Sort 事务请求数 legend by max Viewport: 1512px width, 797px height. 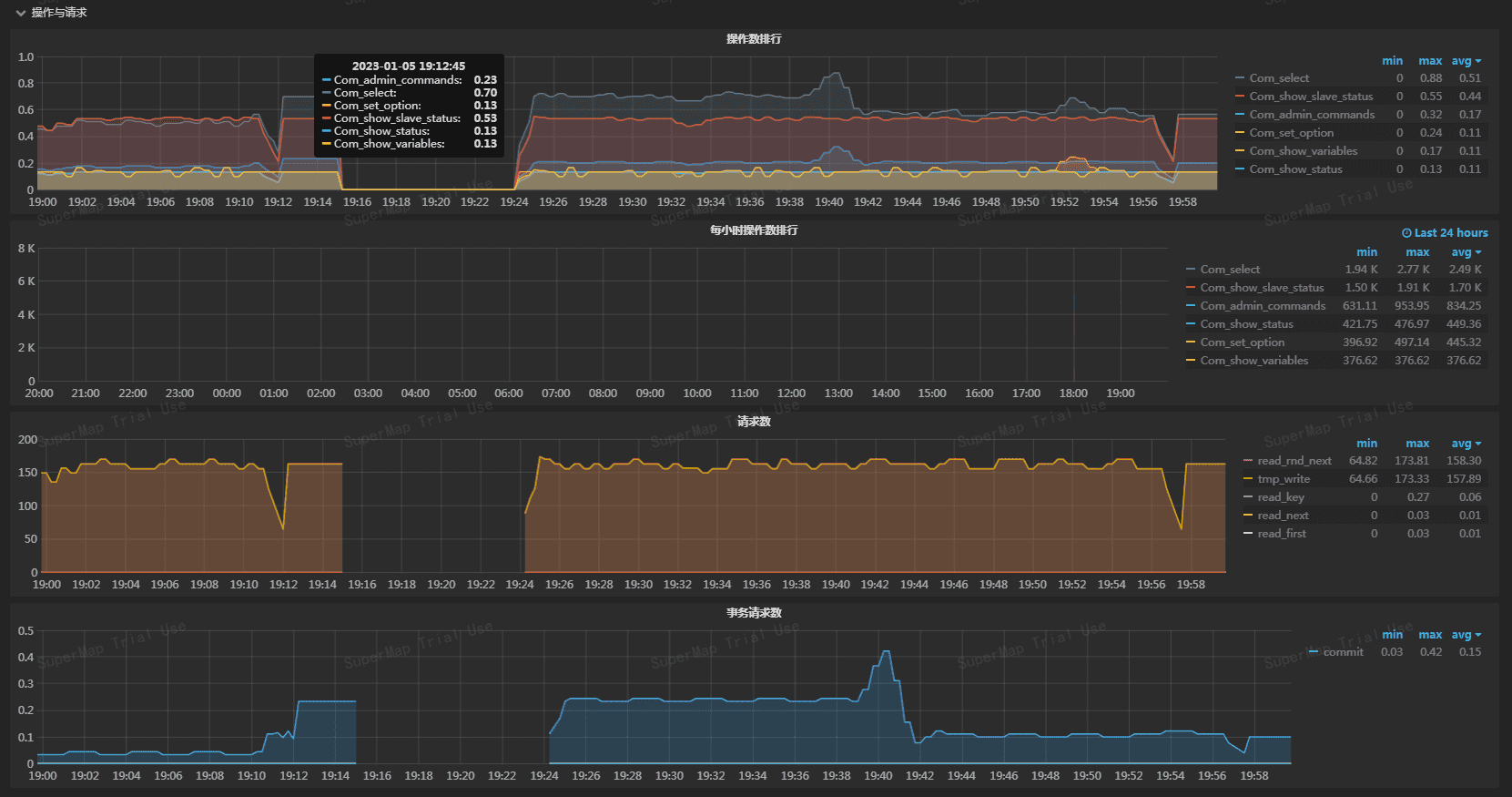[x=1430, y=635]
